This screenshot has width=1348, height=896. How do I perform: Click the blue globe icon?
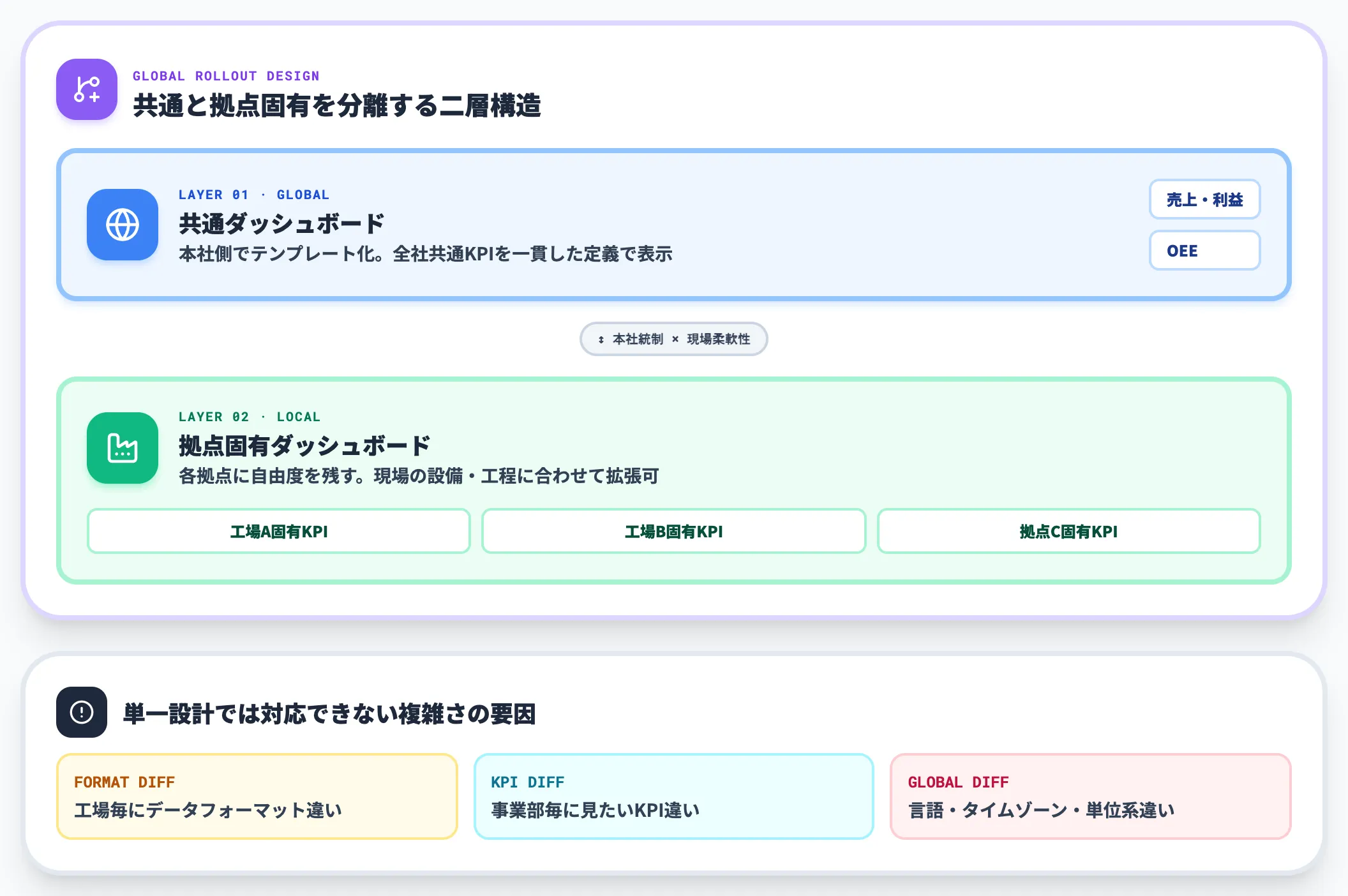point(123,225)
